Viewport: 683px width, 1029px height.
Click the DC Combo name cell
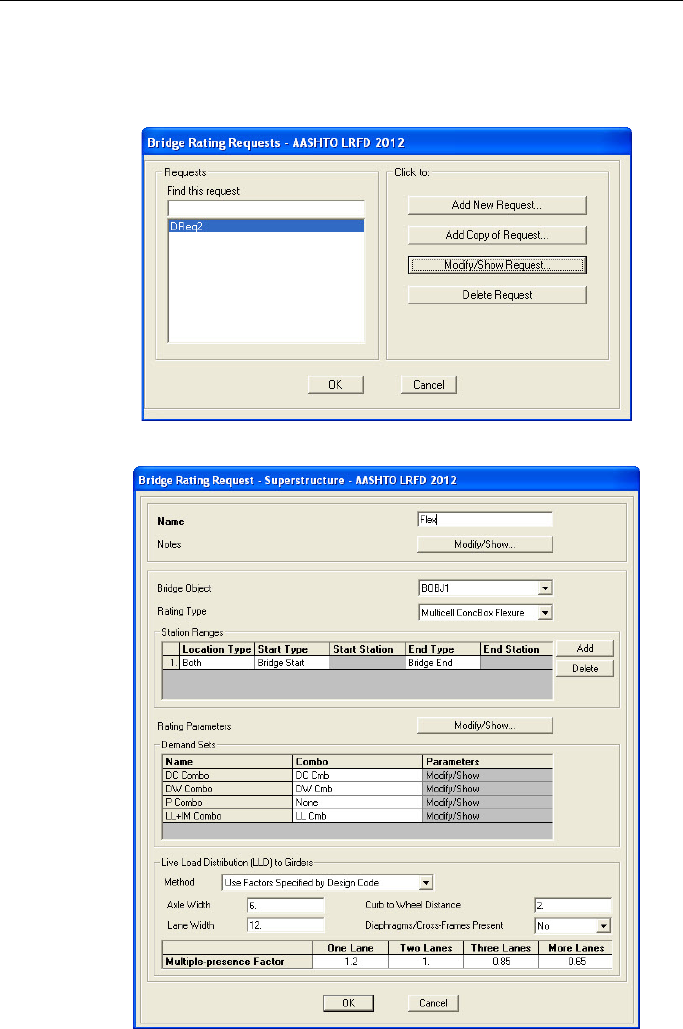coord(227,776)
